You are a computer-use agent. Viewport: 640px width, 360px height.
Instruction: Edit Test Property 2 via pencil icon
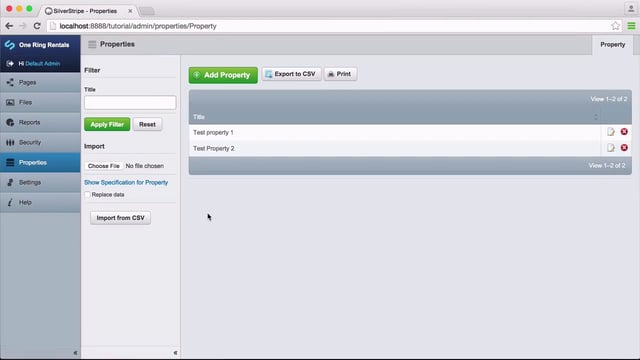pos(611,148)
